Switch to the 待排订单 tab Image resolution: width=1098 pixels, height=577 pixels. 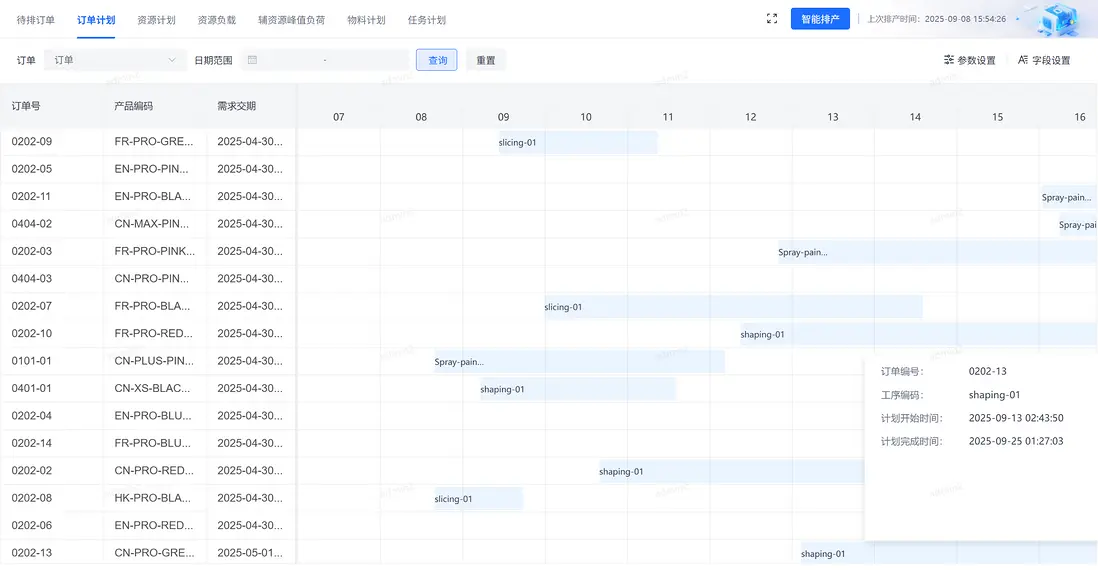click(36, 20)
